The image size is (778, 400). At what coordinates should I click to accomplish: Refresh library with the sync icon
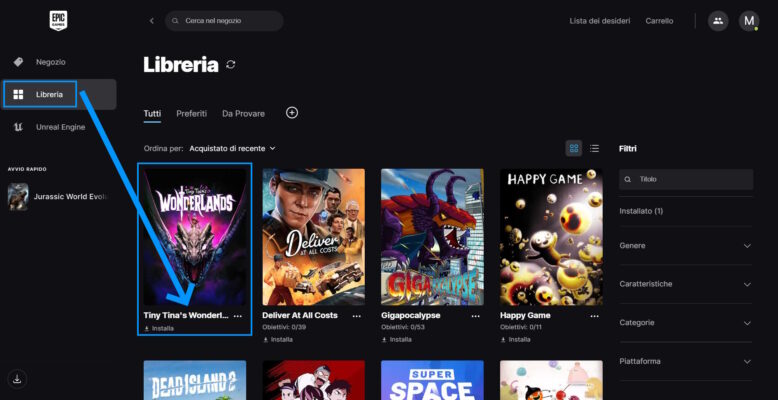231,65
